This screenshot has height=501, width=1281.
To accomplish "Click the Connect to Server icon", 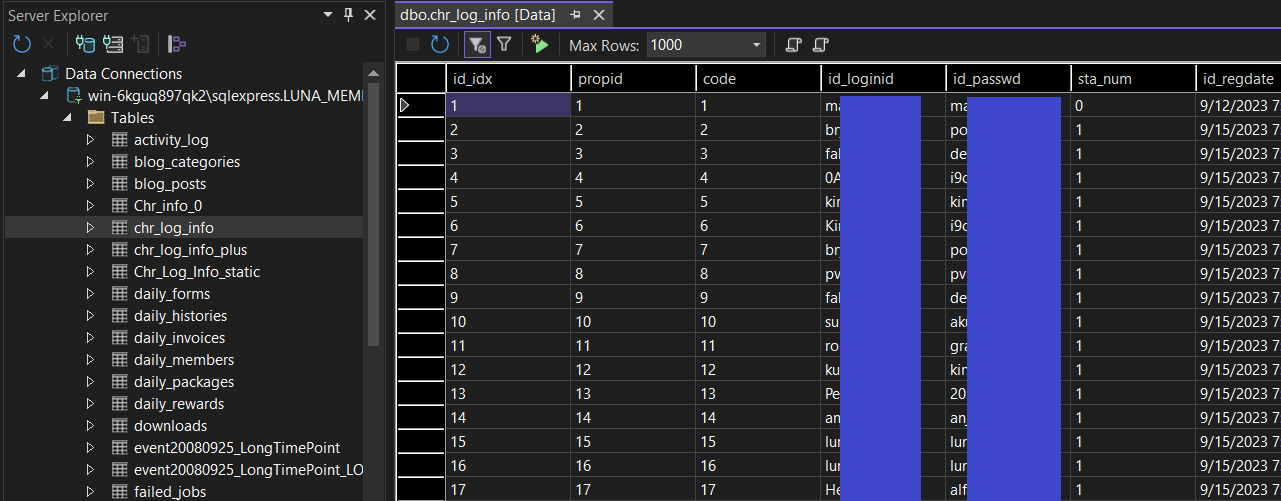I will [x=113, y=44].
